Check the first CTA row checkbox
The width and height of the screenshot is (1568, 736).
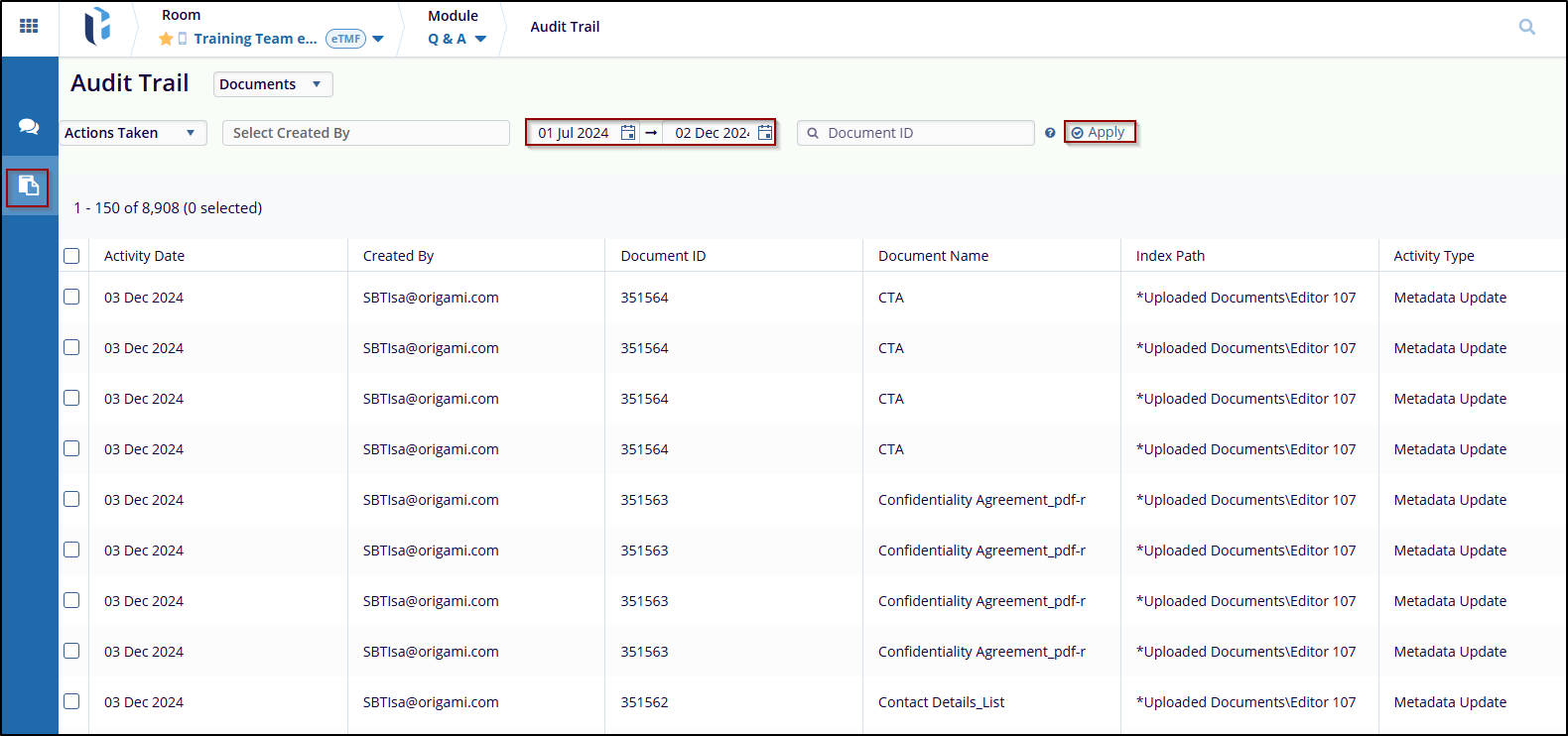71,298
